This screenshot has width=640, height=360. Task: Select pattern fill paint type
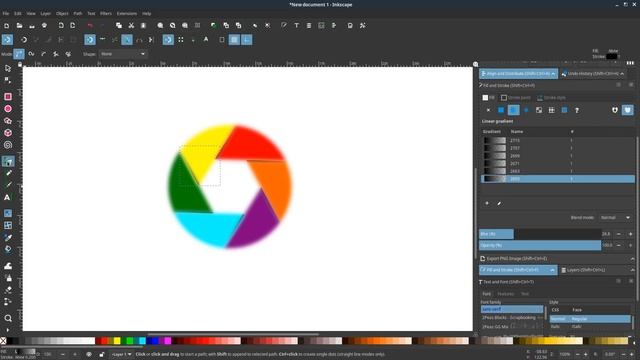[551, 110]
